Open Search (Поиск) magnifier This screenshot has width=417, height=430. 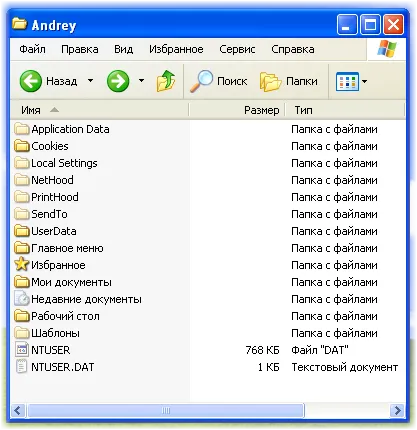click(201, 81)
